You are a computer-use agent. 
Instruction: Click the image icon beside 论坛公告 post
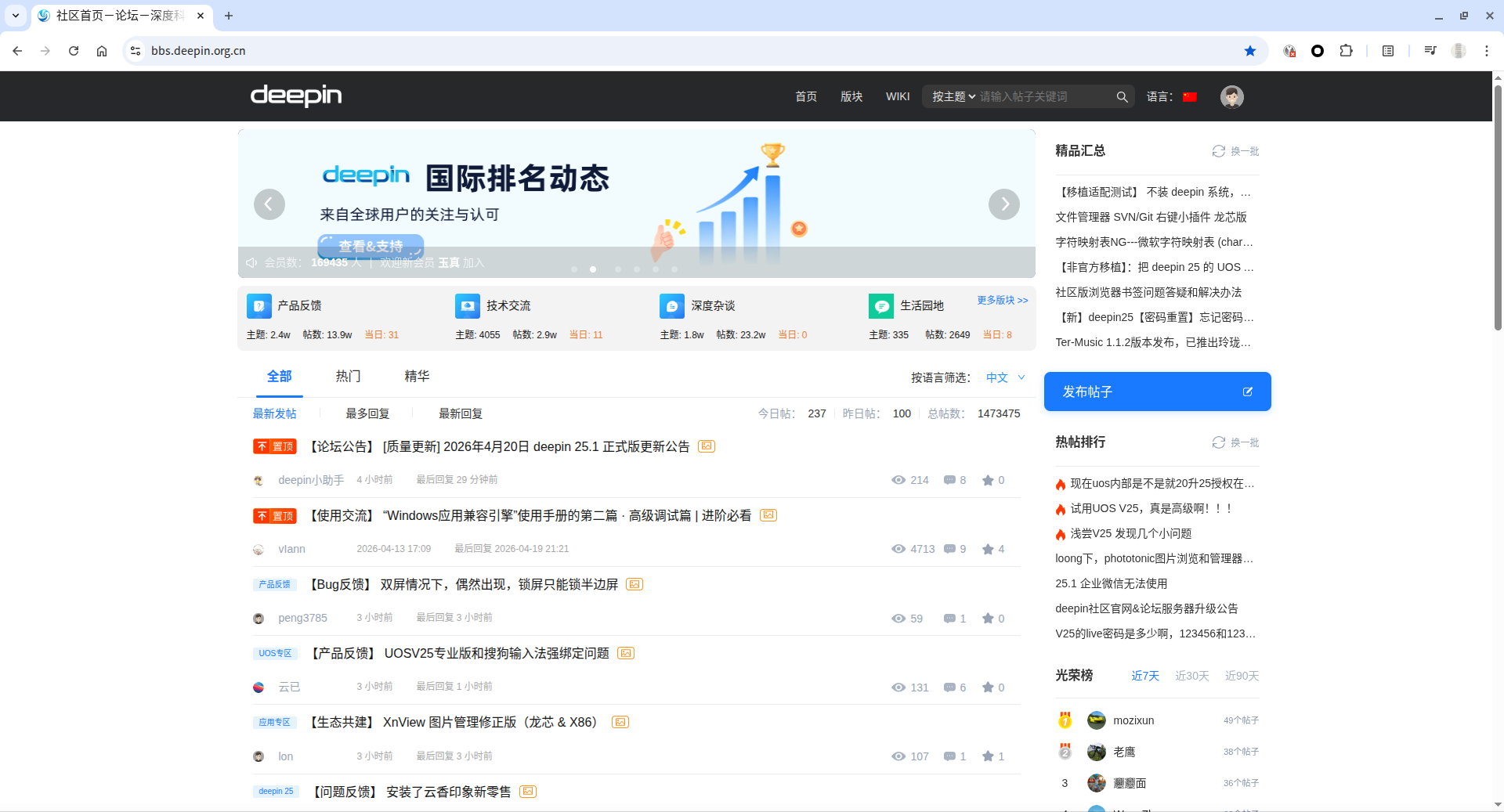coord(707,446)
